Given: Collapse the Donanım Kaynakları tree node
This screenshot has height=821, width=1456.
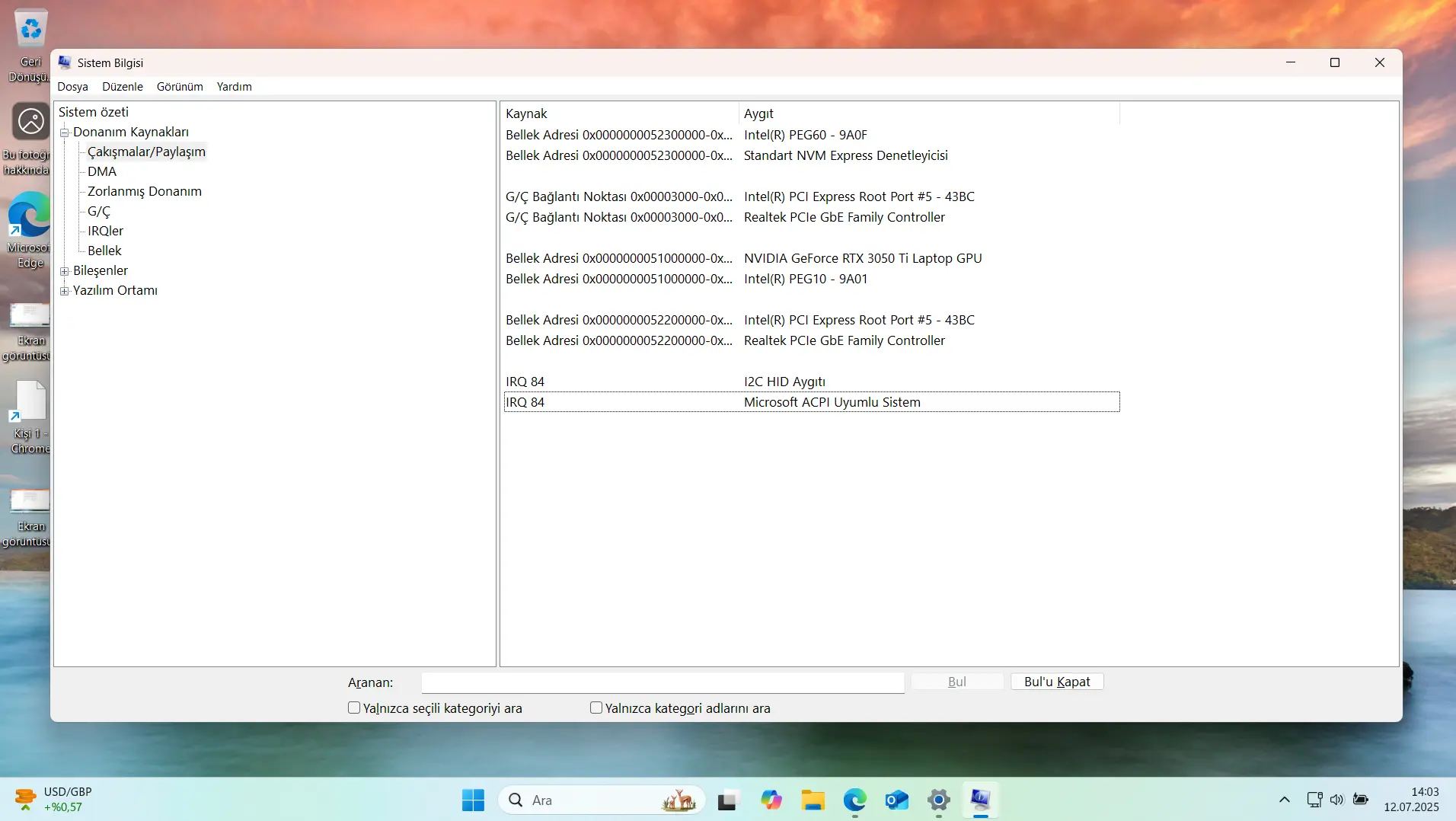Looking at the screenshot, I should click(x=65, y=133).
